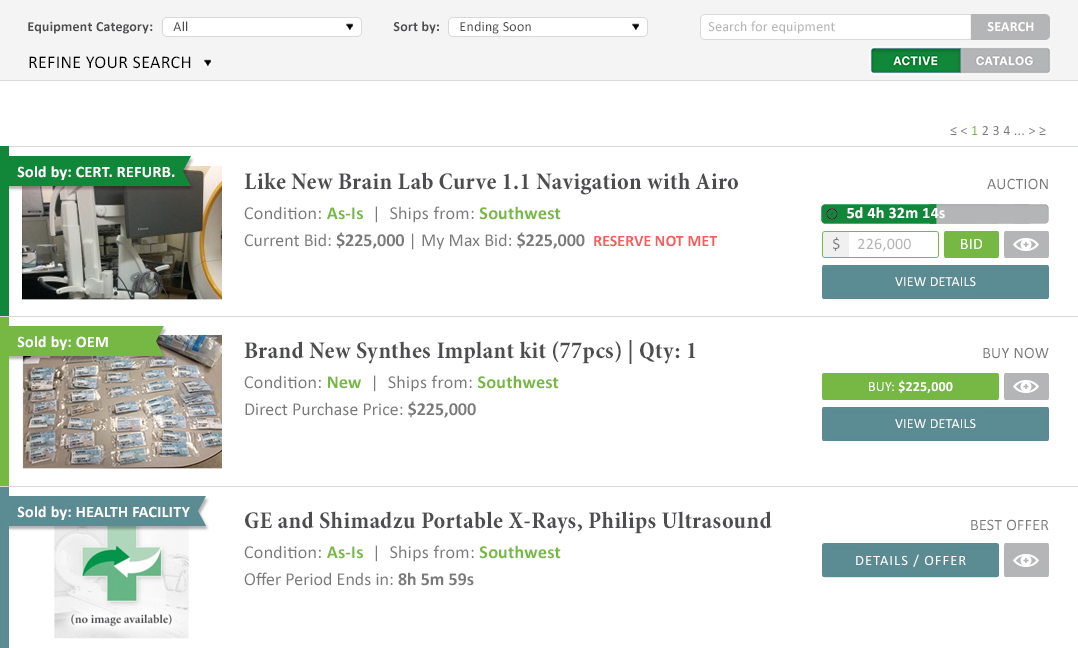Click the Search button
The image size is (1078, 648).
pyautogui.click(x=1010, y=27)
